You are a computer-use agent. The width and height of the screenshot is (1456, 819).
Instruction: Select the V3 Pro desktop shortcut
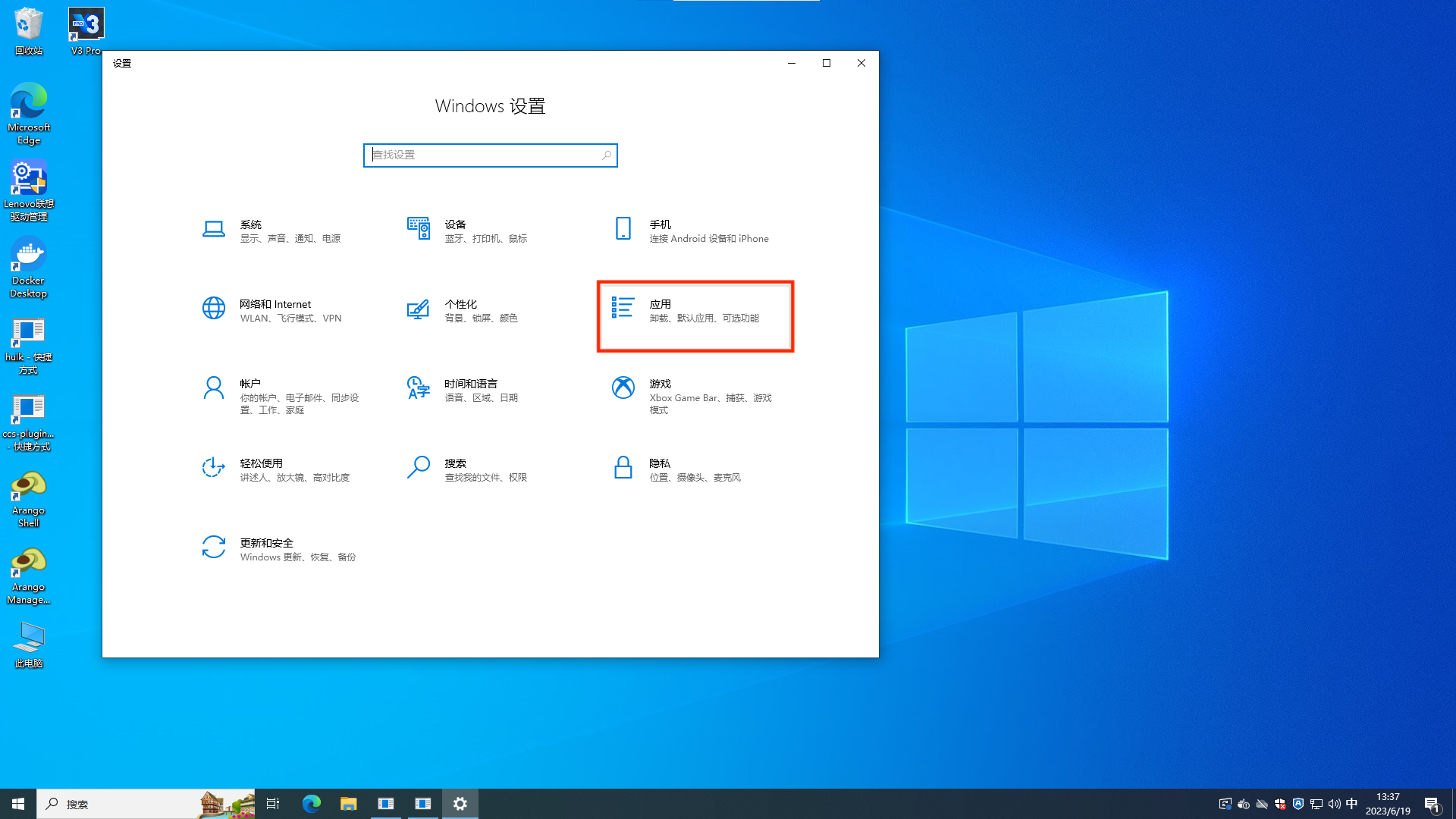tap(86, 31)
